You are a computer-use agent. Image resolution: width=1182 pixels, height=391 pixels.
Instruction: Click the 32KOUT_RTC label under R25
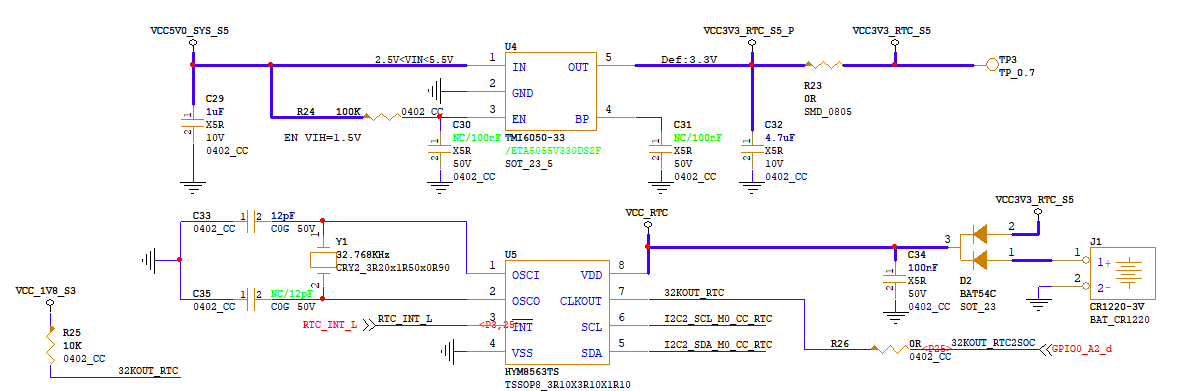tap(149, 371)
